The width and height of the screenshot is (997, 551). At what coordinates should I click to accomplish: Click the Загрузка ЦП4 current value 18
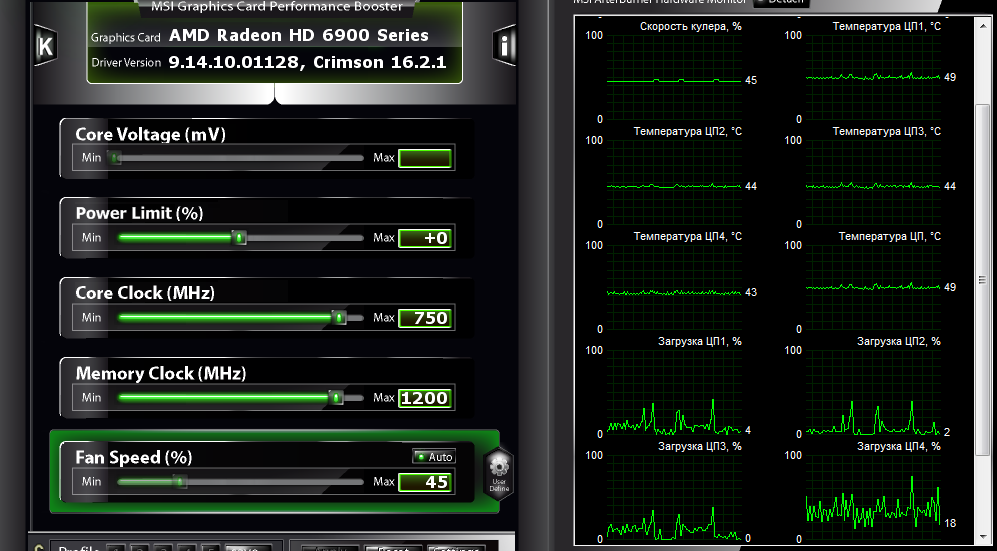click(950, 524)
